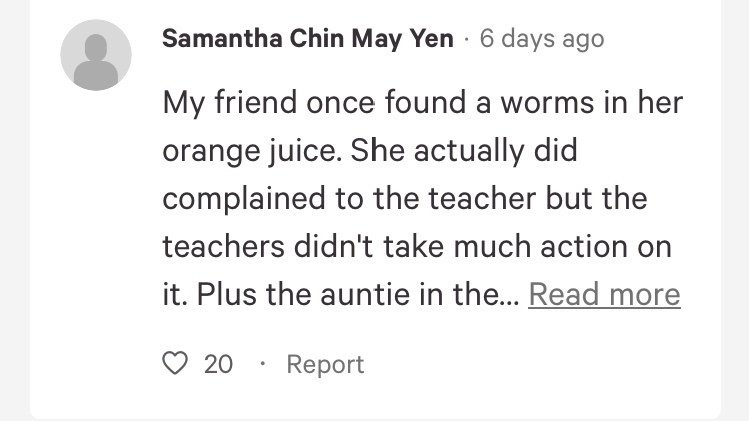The image size is (749, 421).
Task: Open Samantha Chin May Yen's profile name
Action: [x=307, y=39]
